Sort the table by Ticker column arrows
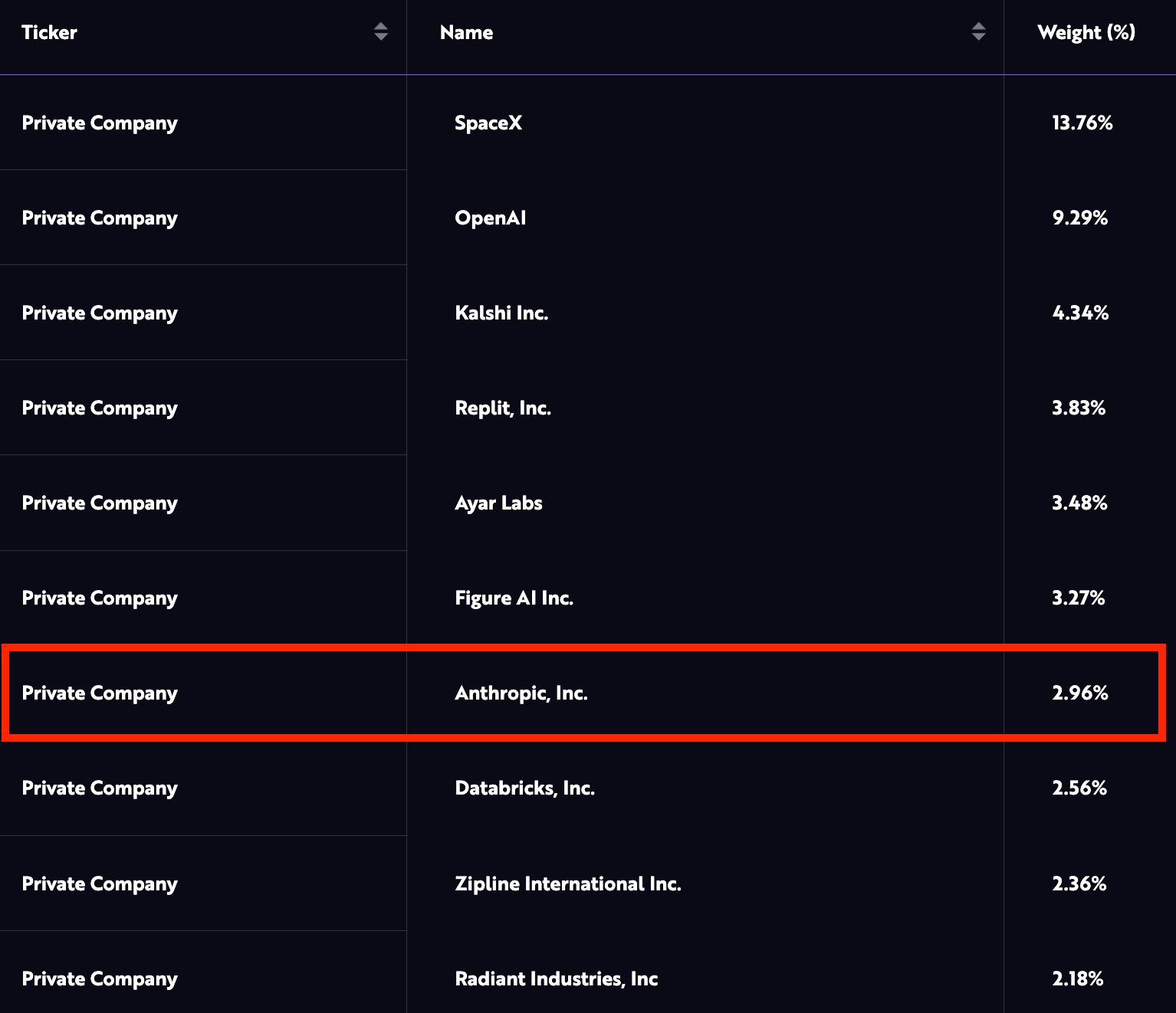The image size is (1176, 1013). [380, 31]
